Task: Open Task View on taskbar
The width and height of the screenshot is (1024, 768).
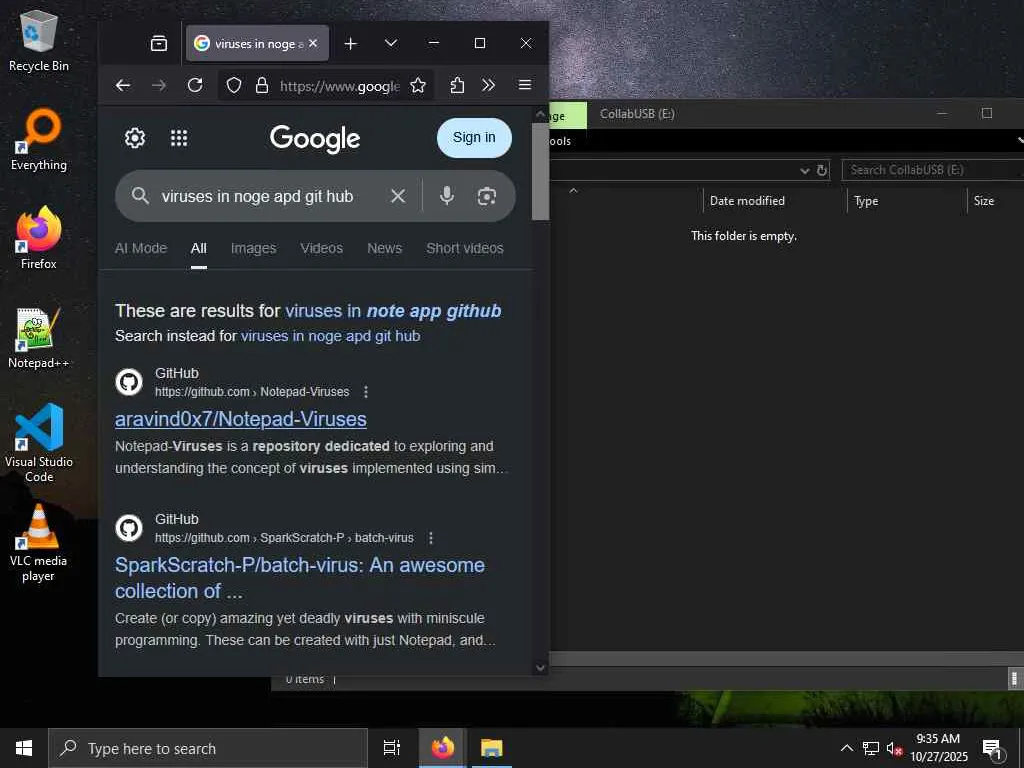Action: (x=392, y=748)
